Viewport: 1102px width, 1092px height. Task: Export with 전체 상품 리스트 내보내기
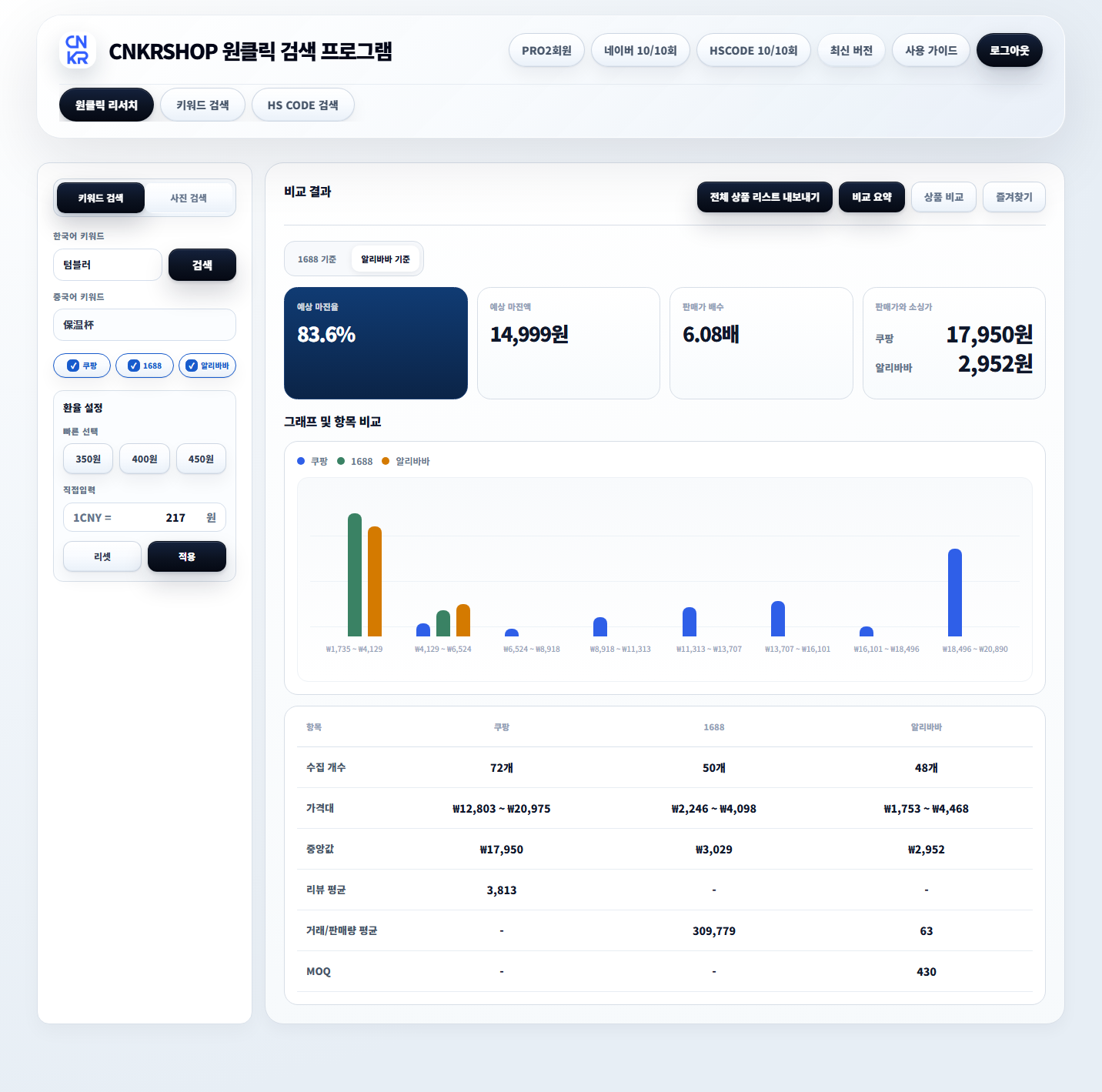(765, 197)
